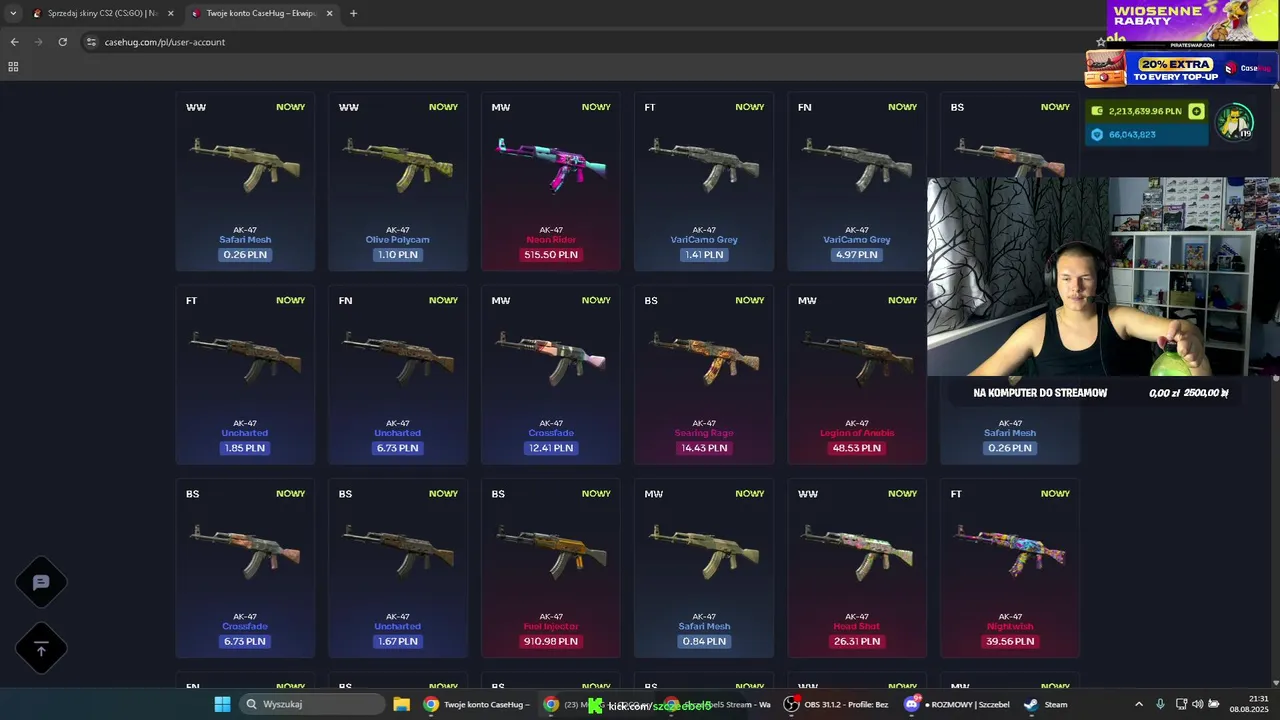Image resolution: width=1280 pixels, height=720 pixels.
Task: Click the 12.41 PLN Crossfade price
Action: tap(551, 448)
